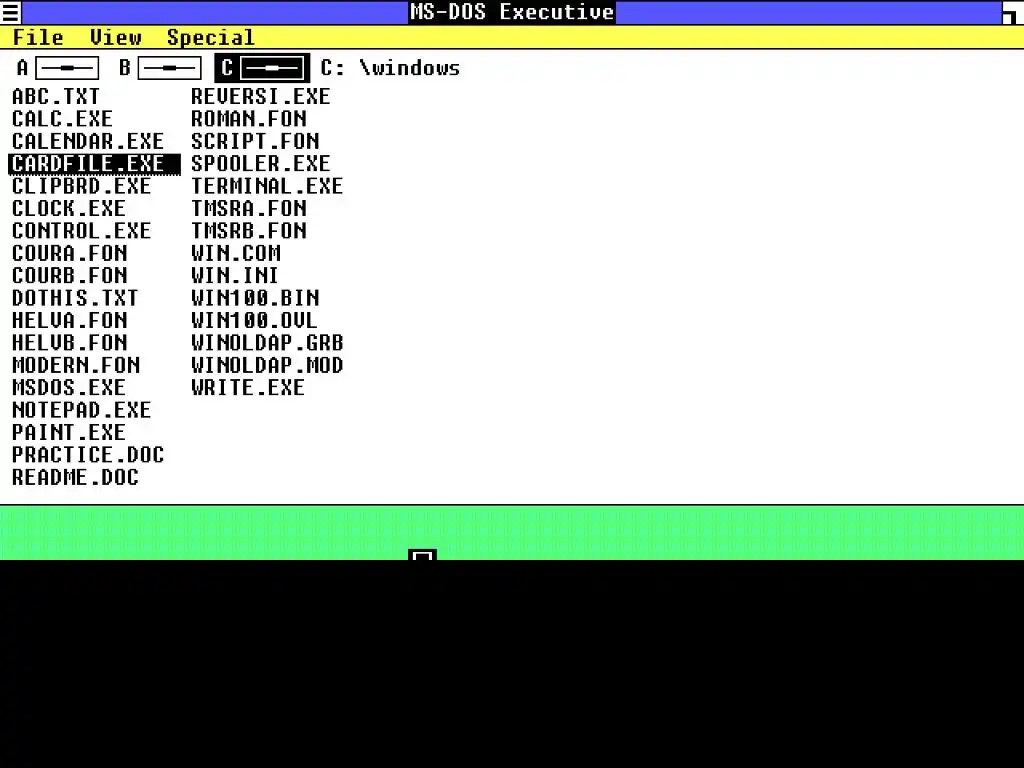Click the minimized disk icon in green area
Image resolution: width=1024 pixels, height=768 pixels.
click(423, 555)
